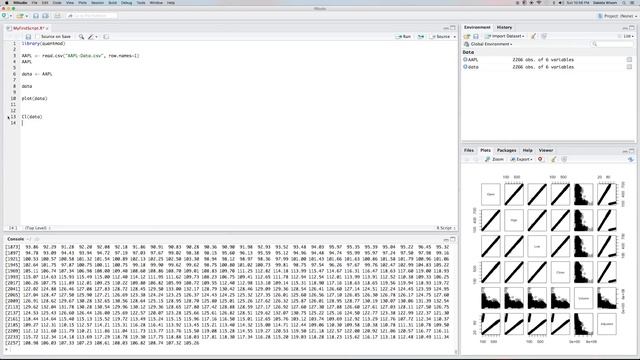Click code line Cl(data)
Screen dimensions: 640x360
click(x=32, y=117)
